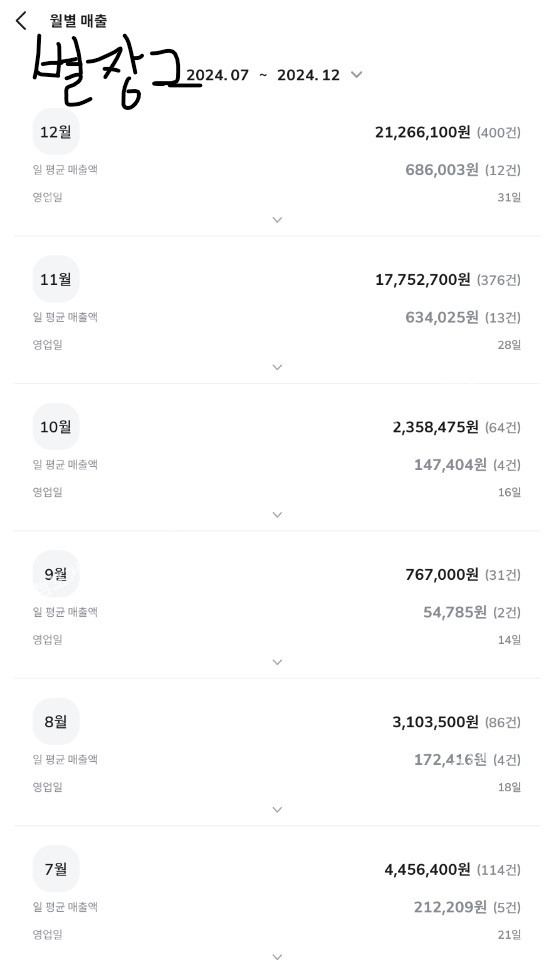Select the 11월 month badge
The width and height of the screenshot is (554, 963).
(x=56, y=279)
